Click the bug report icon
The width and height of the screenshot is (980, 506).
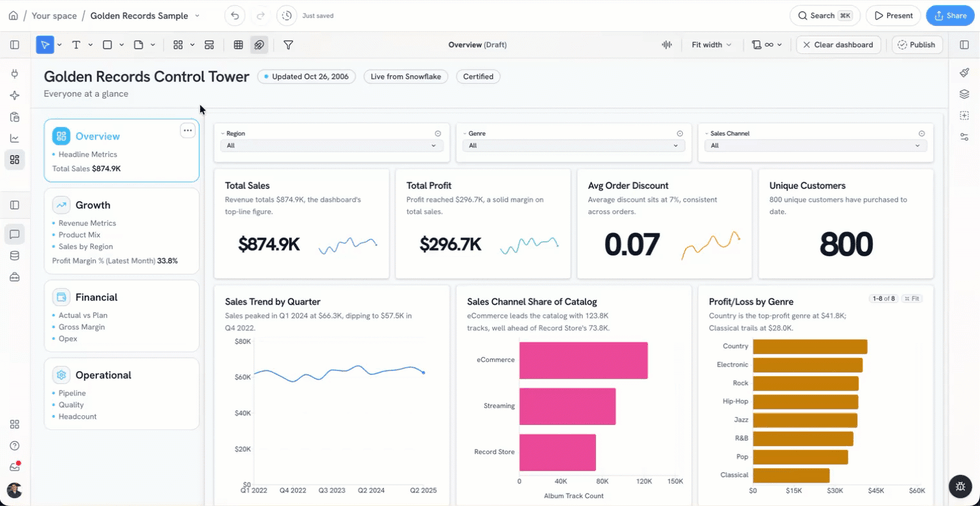[x=959, y=486]
